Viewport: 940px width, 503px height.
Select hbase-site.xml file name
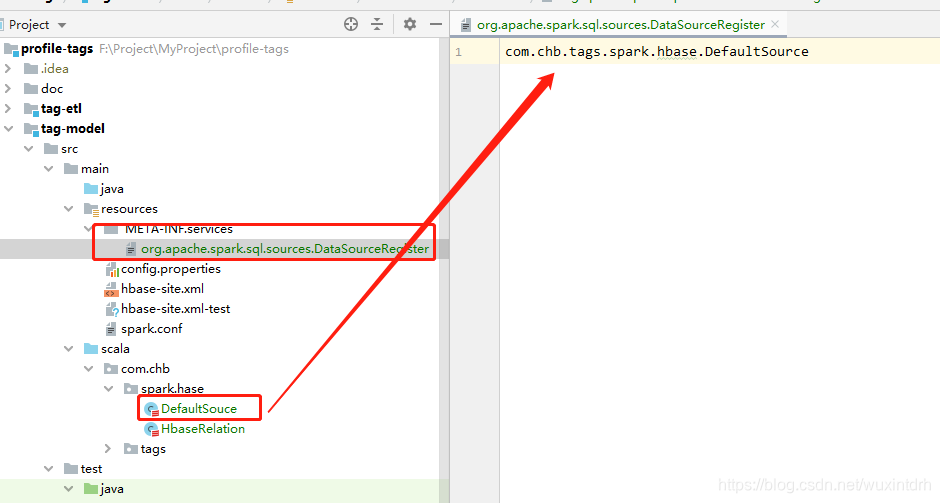pos(162,288)
